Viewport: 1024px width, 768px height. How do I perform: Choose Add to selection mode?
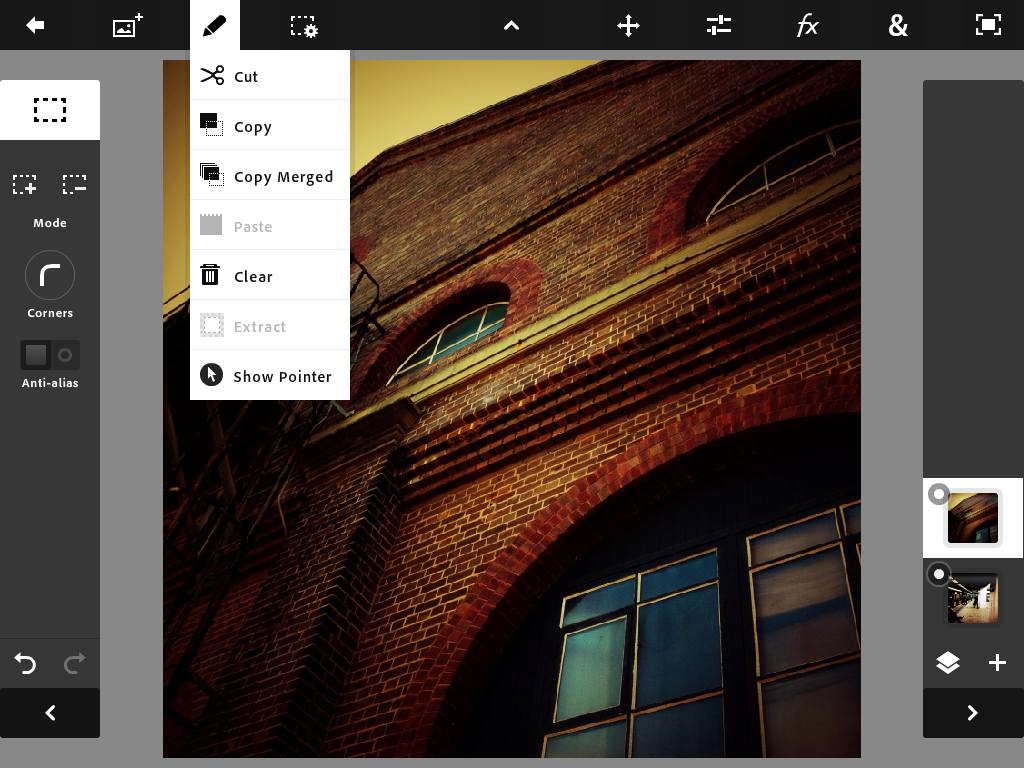(25, 185)
